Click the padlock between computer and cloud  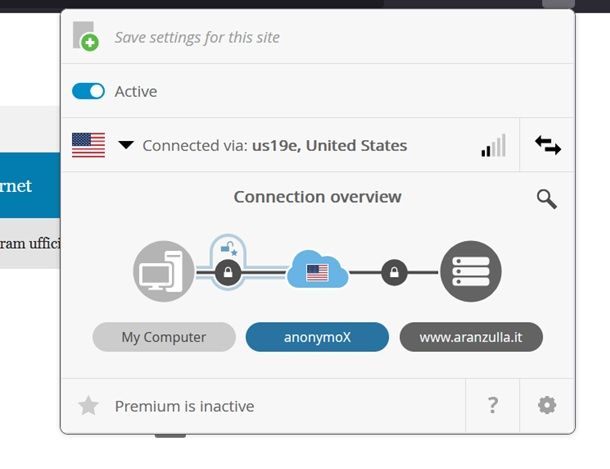(x=228, y=272)
